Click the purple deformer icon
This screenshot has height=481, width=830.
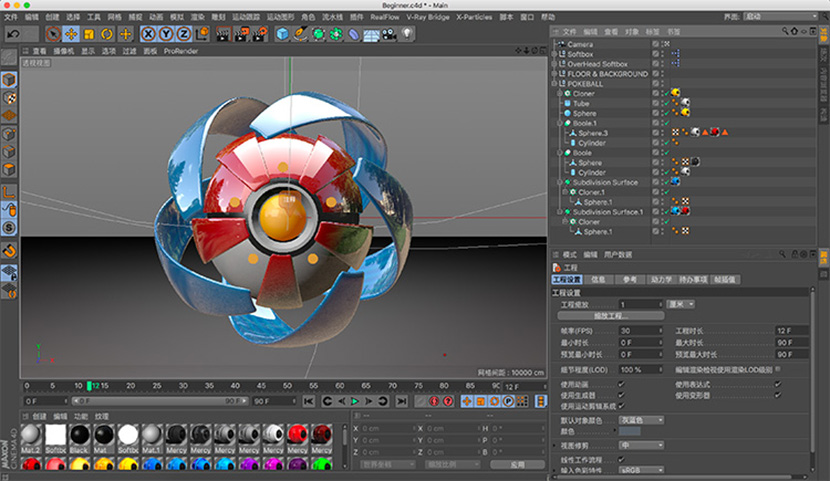click(354, 34)
